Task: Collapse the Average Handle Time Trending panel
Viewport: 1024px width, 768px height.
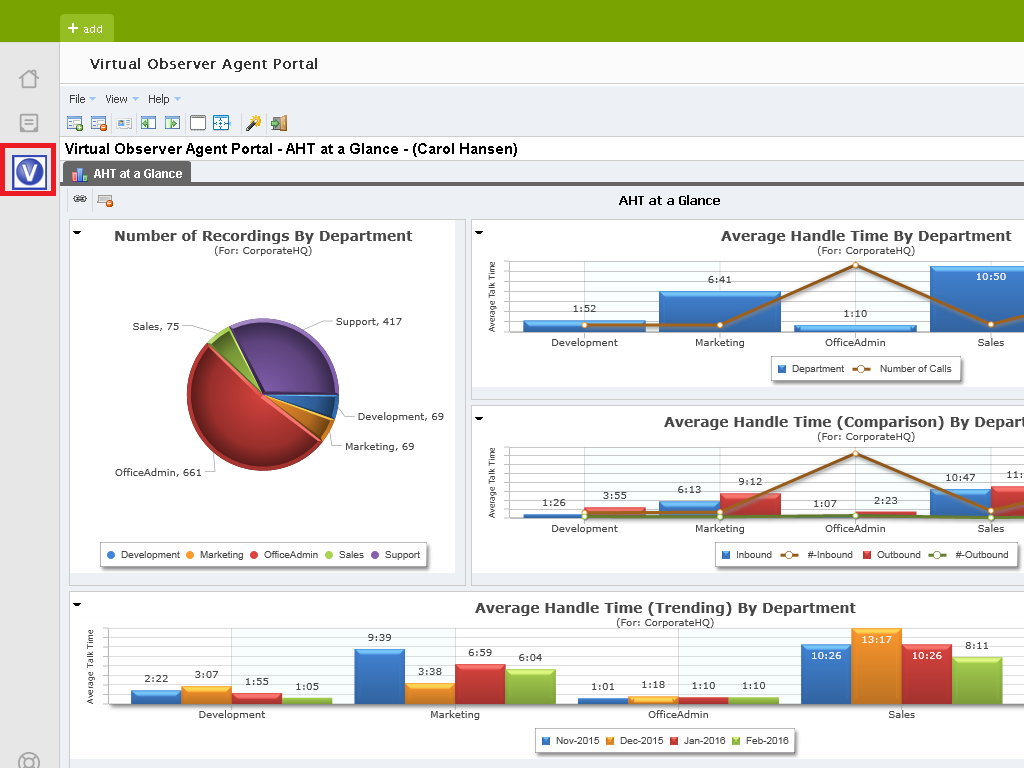Action: pyautogui.click(x=77, y=604)
